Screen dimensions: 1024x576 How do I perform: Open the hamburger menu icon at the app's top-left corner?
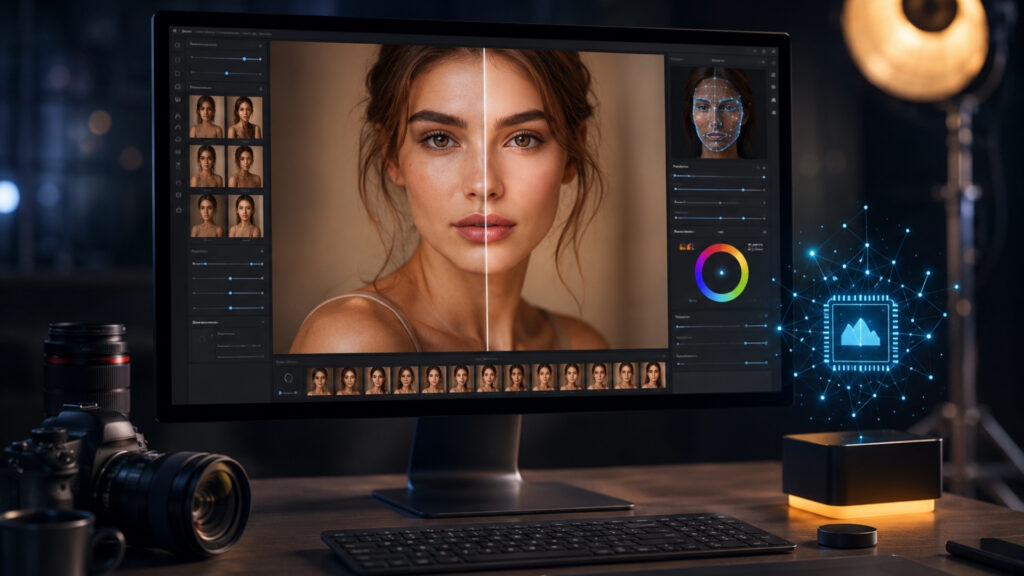click(x=174, y=31)
